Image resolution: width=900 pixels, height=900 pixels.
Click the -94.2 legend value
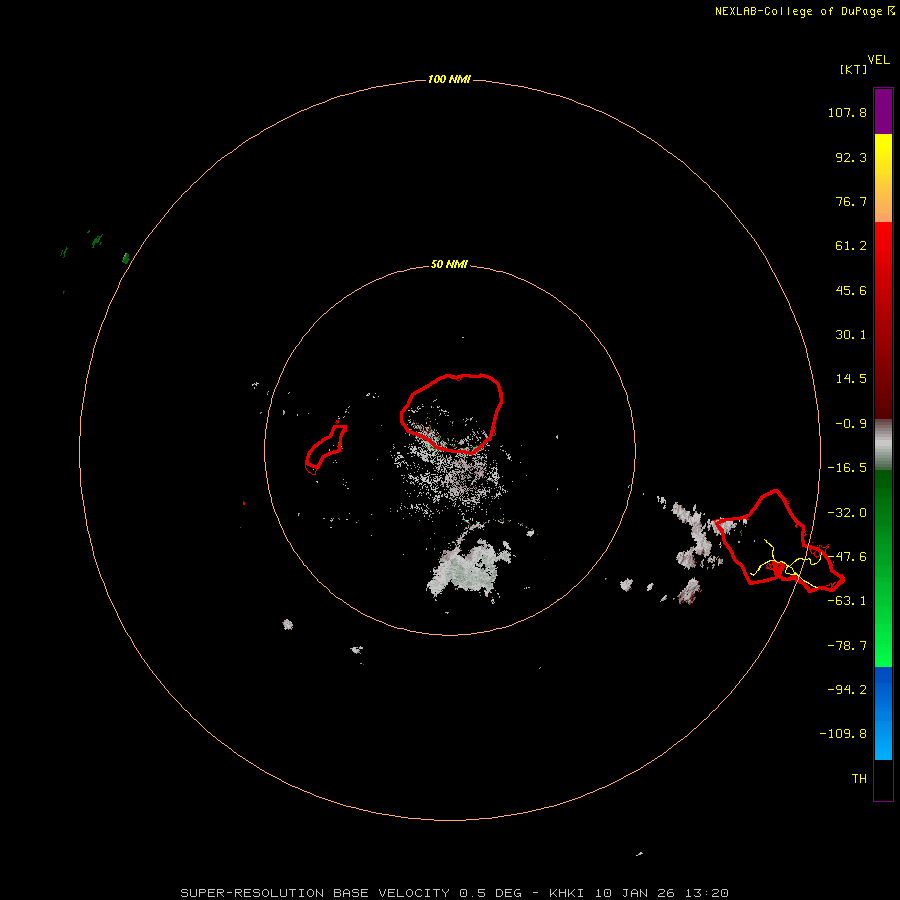tap(847, 689)
